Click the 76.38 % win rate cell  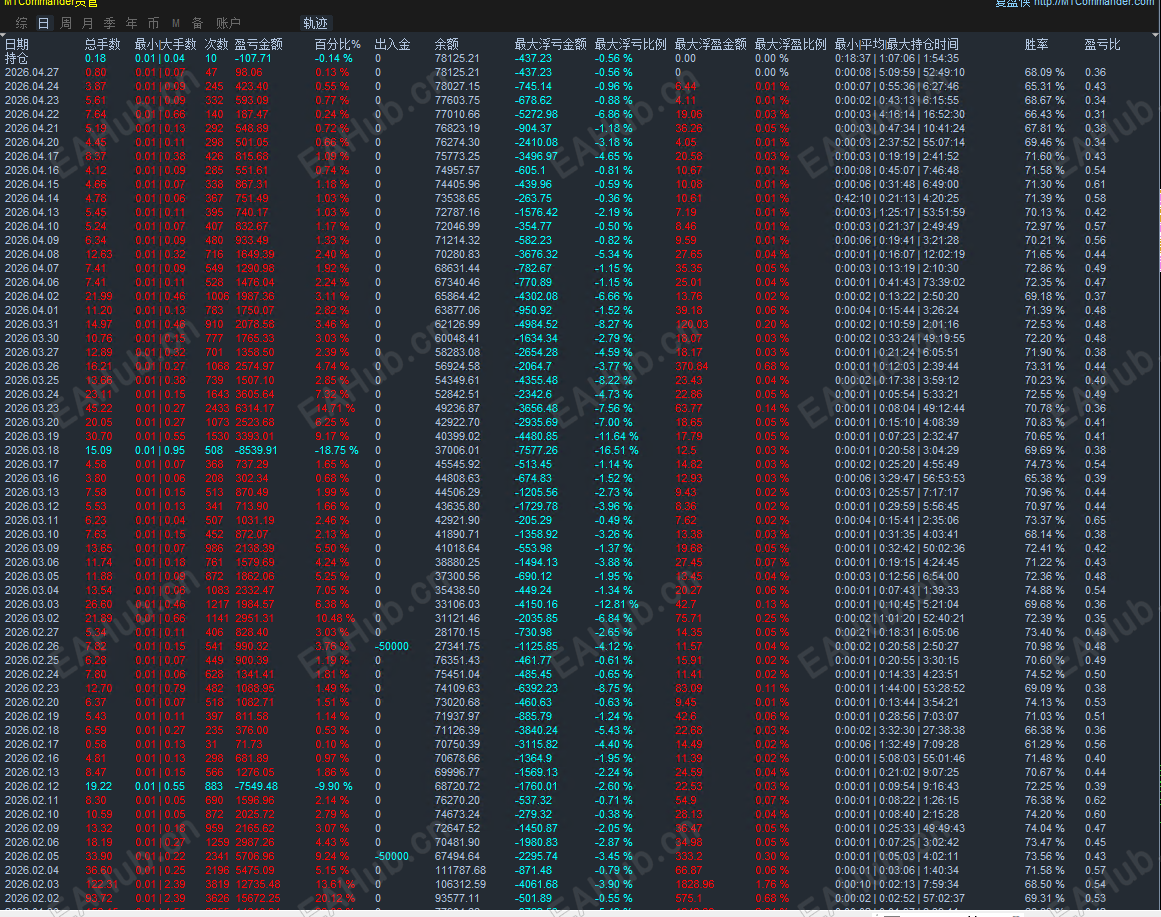pyautogui.click(x=1045, y=801)
